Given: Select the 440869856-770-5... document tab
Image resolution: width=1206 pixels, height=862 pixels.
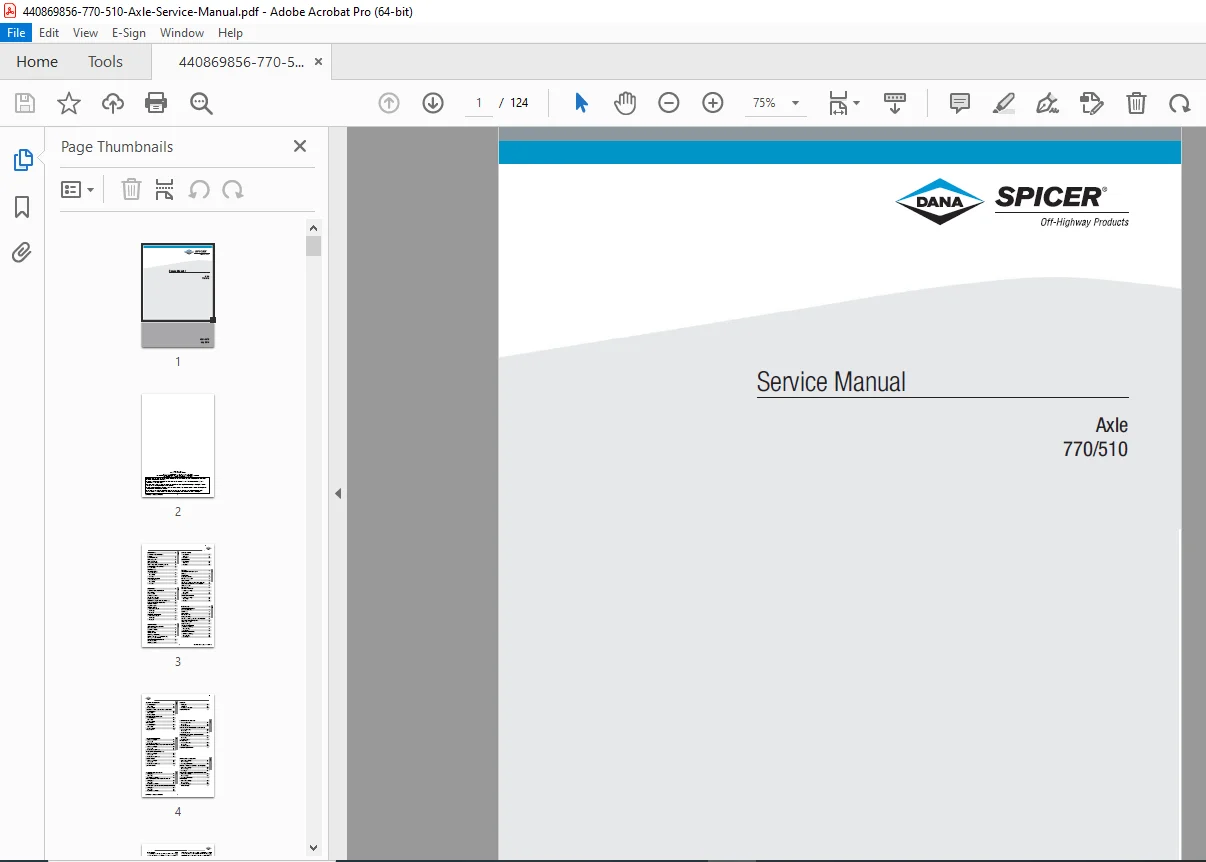Looking at the screenshot, I should pos(241,62).
